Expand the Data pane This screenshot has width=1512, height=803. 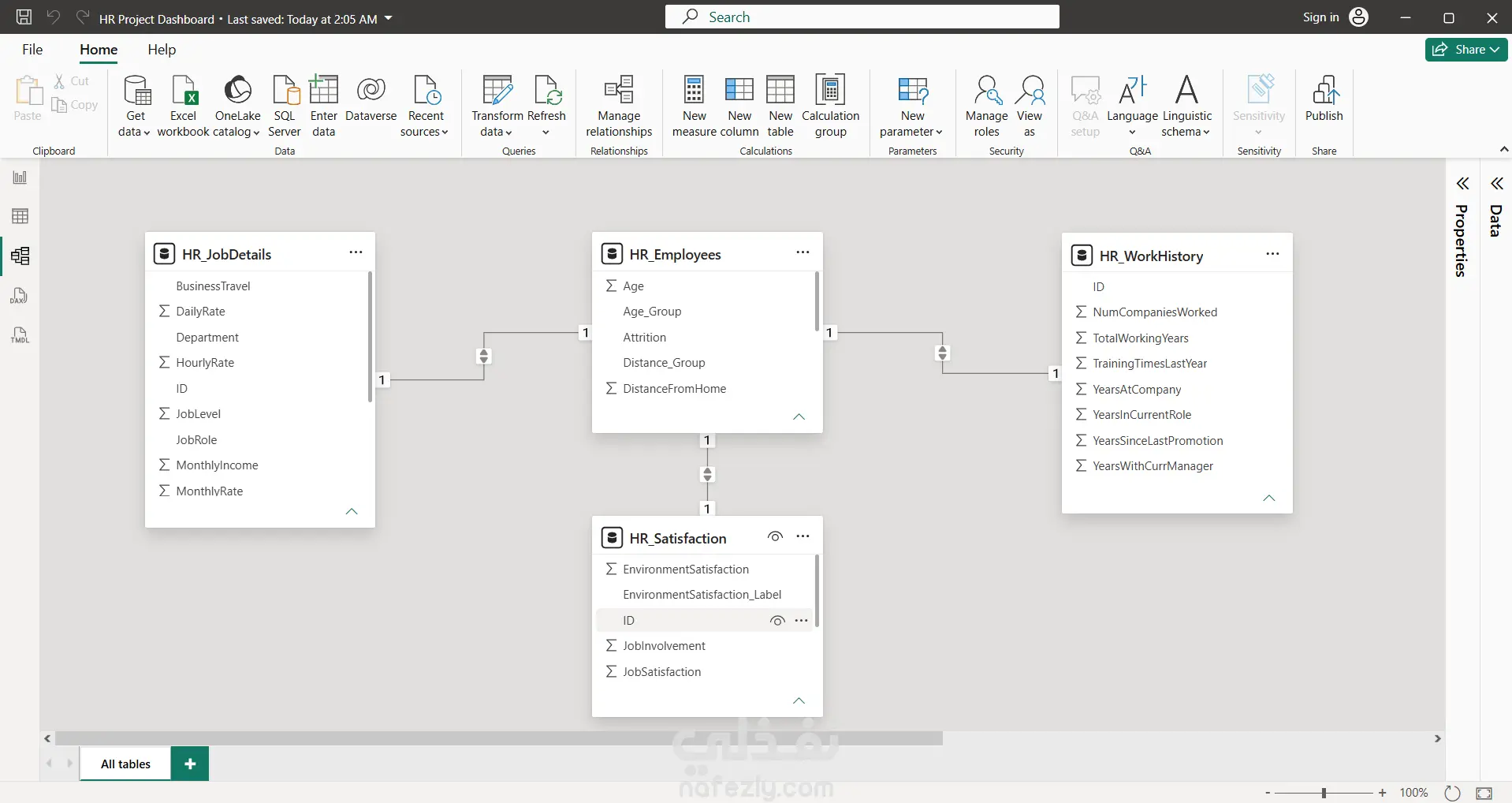(1496, 184)
